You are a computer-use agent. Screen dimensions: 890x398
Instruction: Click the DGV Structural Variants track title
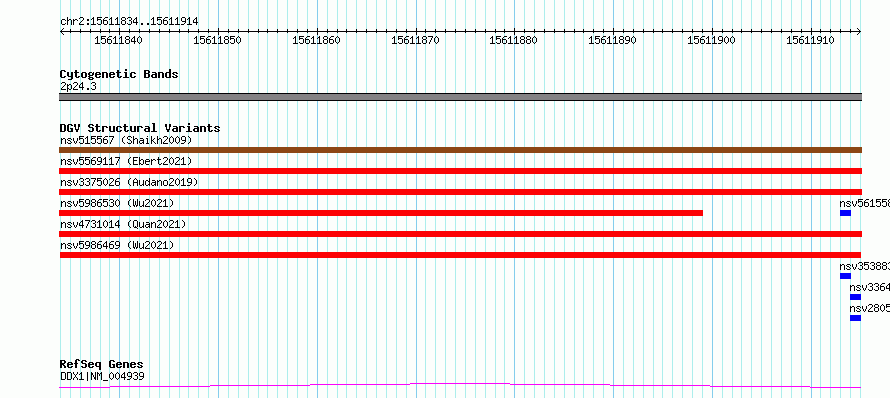[140, 128]
